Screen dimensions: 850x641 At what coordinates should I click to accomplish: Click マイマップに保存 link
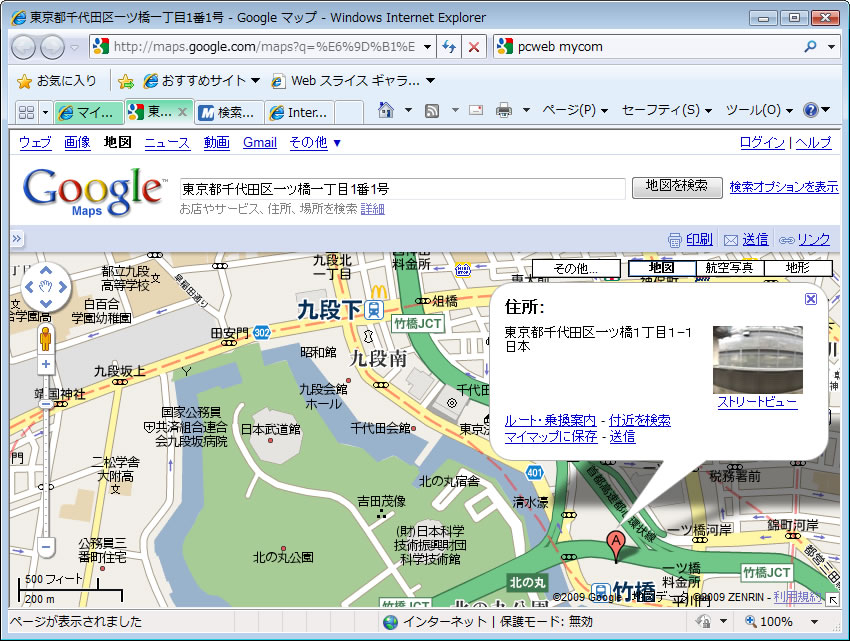551,437
